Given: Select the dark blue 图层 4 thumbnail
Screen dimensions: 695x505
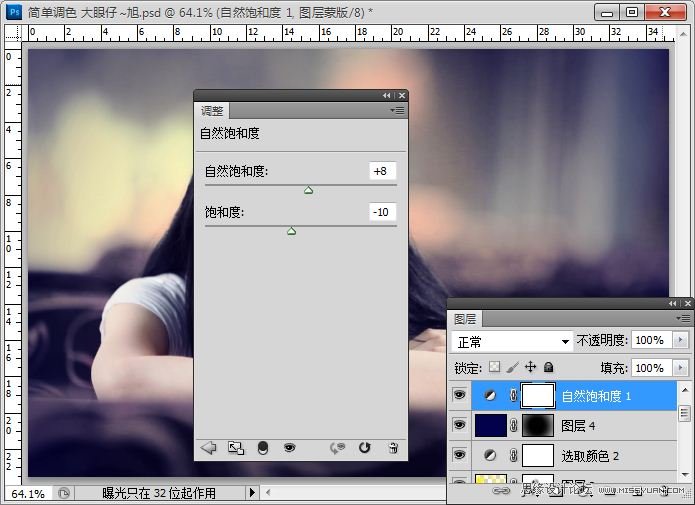Looking at the screenshot, I should tap(491, 425).
